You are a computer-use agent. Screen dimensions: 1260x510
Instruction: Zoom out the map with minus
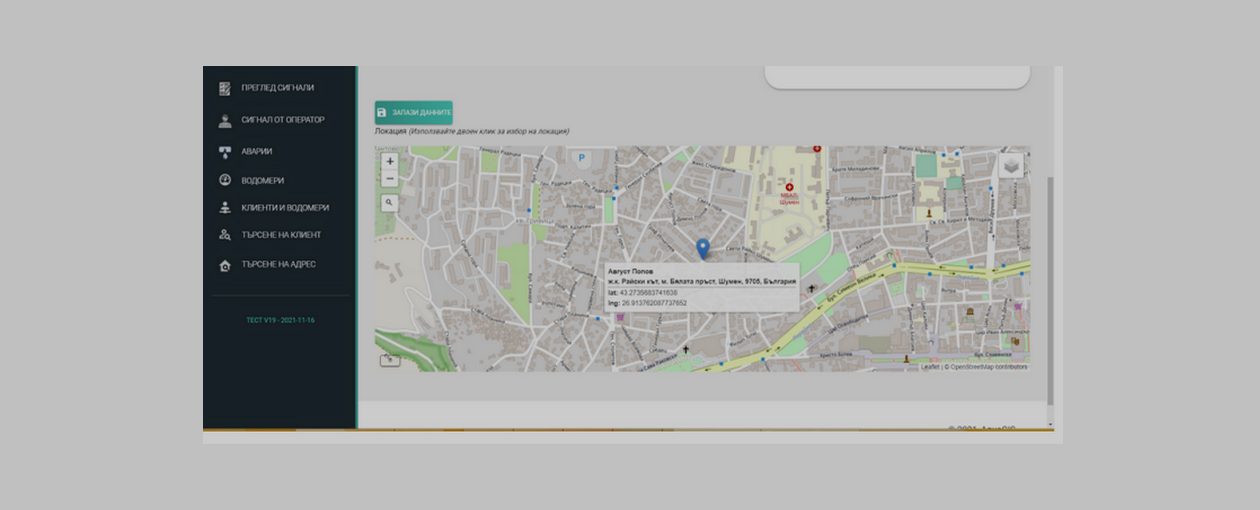point(390,178)
